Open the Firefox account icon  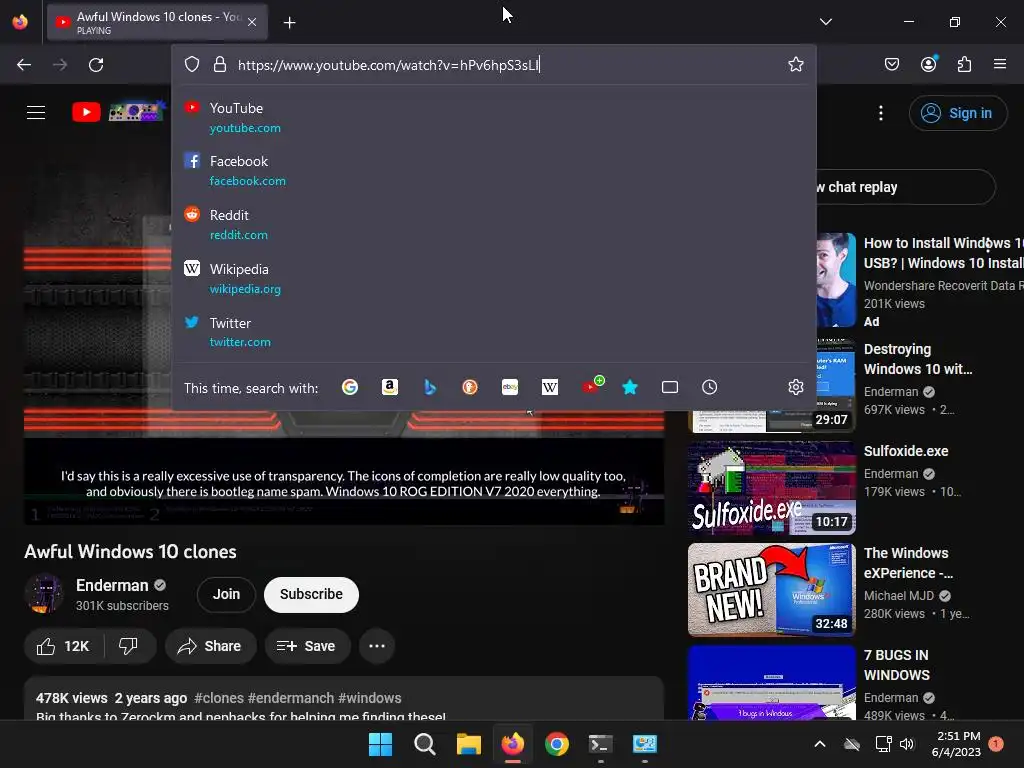pos(928,63)
